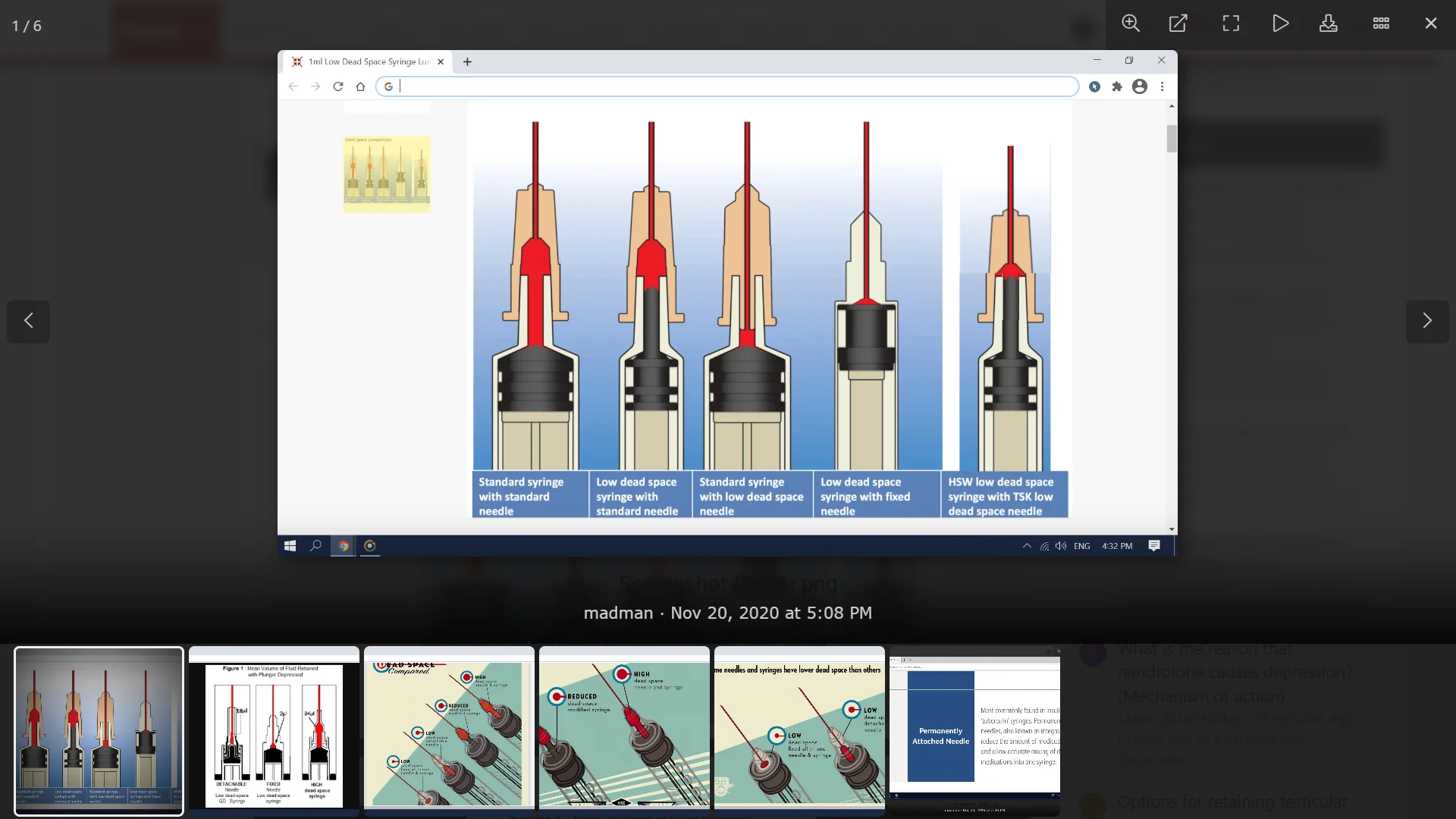Toggle browser extensions icon
Viewport: 1456px width, 819px height.
[x=1117, y=86]
